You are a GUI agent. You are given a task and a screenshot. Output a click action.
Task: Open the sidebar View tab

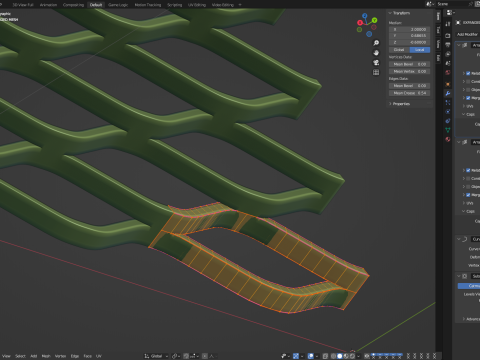click(x=438, y=44)
